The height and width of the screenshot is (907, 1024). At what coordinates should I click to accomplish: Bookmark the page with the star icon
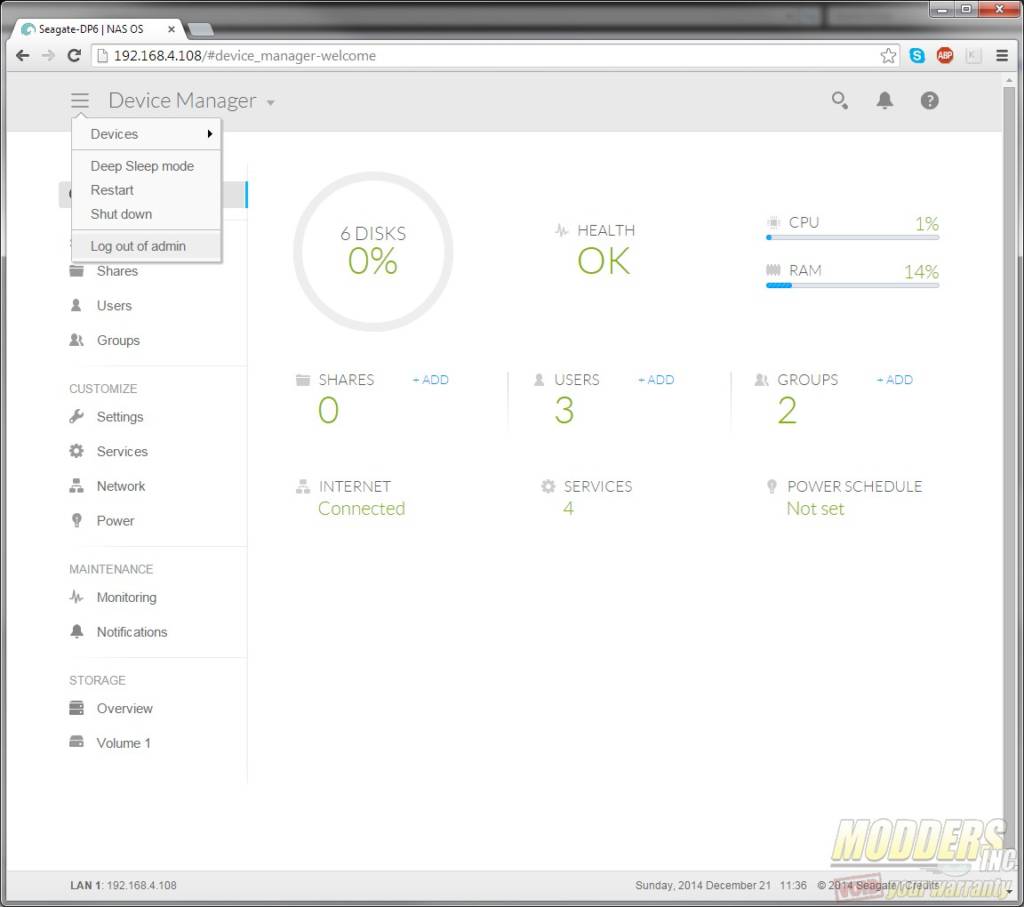point(888,56)
